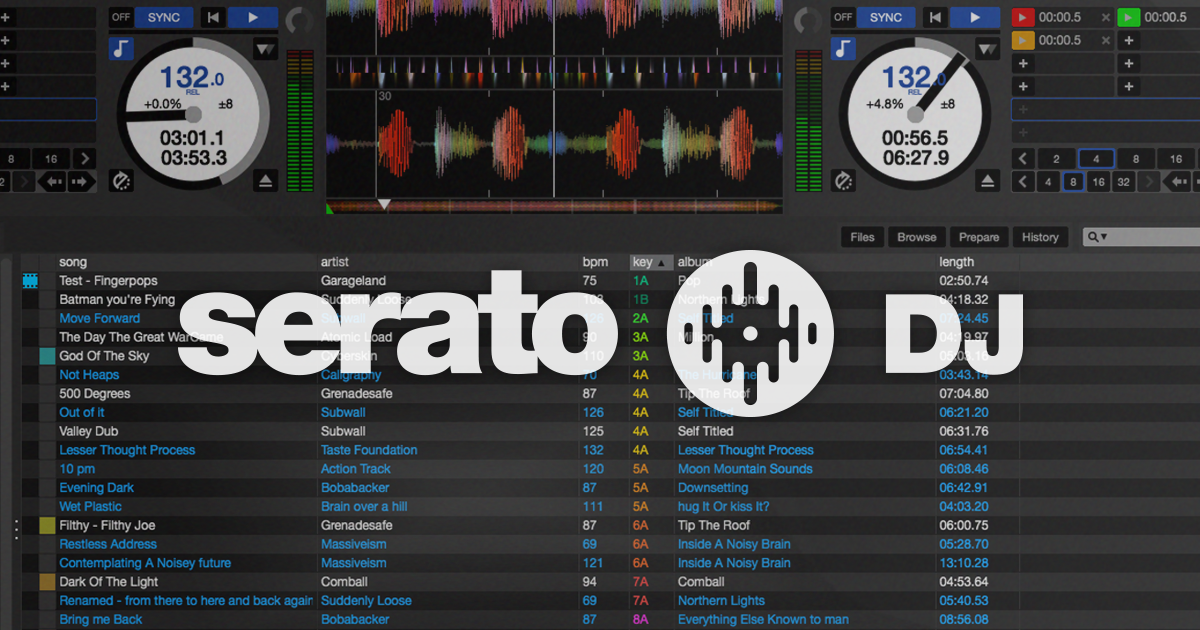
Task: Click the left deck's bottom-left dial icon
Action: pos(122,180)
